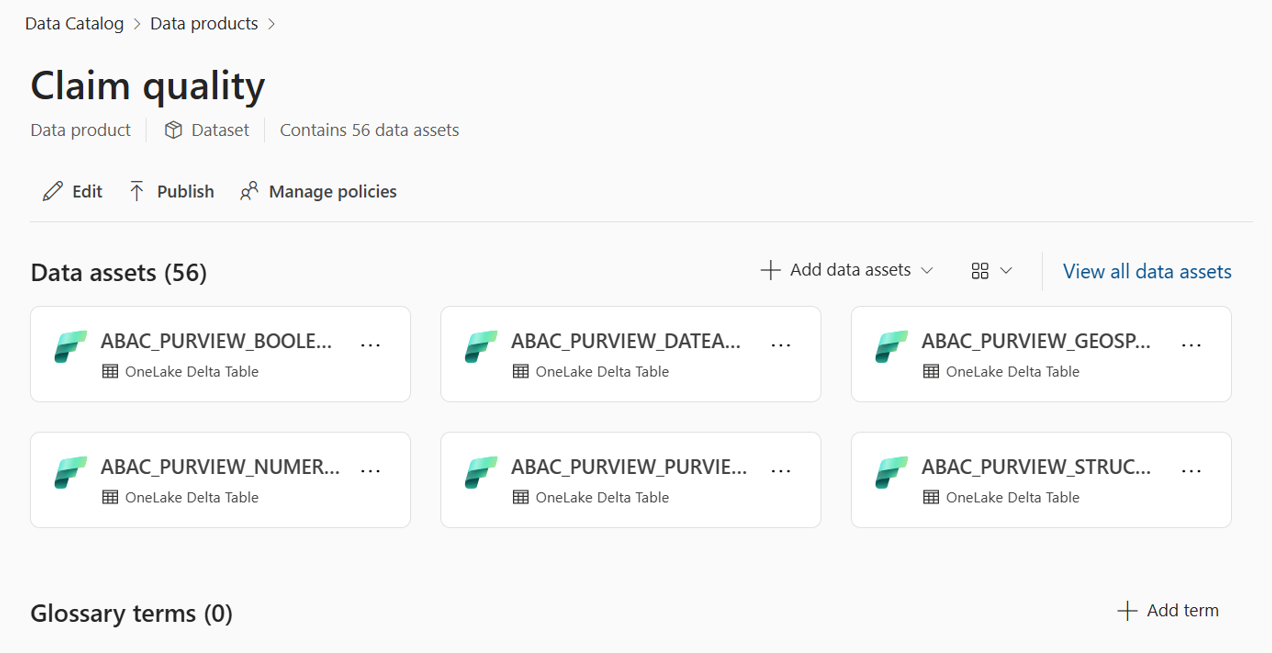Viewport: 1272px width, 653px height.
Task: Open more options for ABAC_PURVIEW_DATEA asset
Action: [781, 344]
